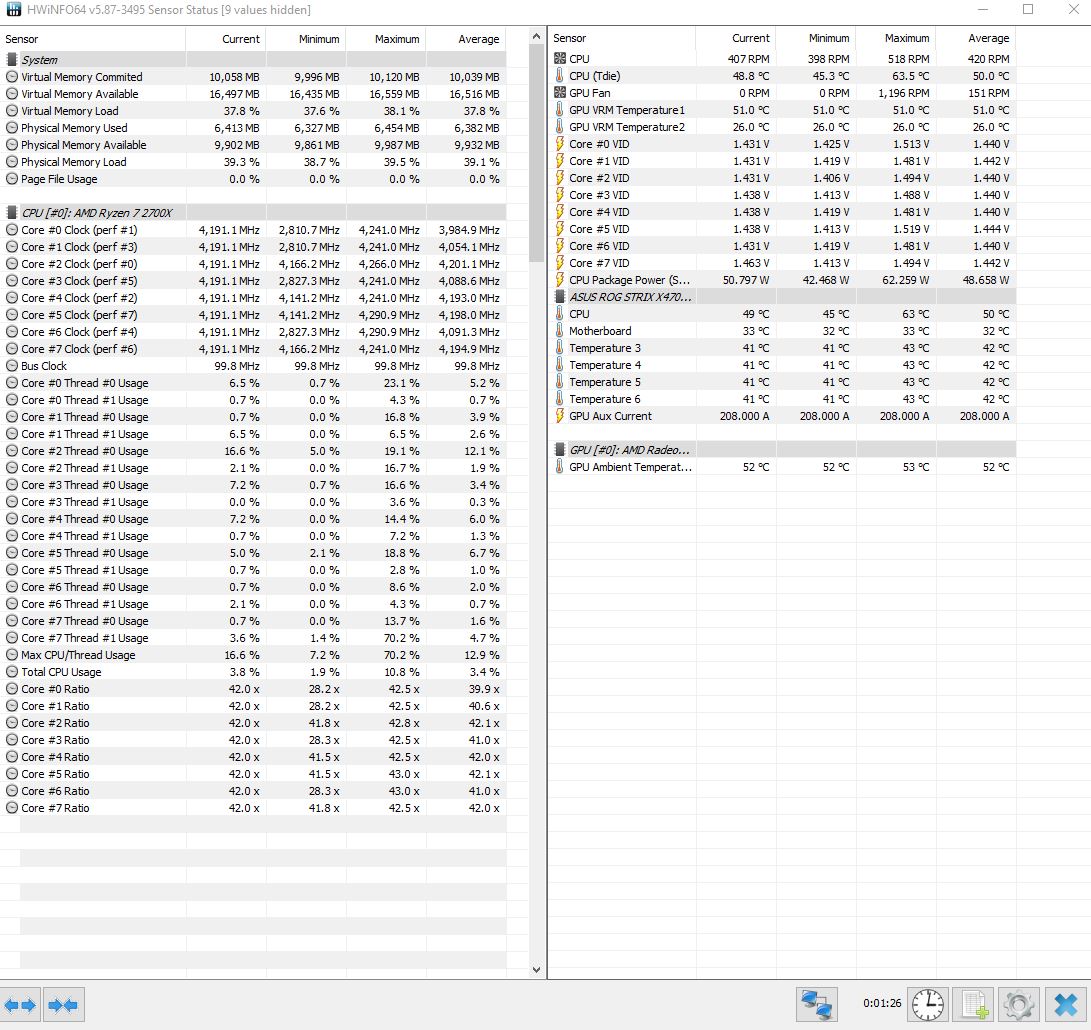Screen dimensions: 1091x1030
Task: Click the lightning icon beside CPU Package Power
Action: (559, 280)
